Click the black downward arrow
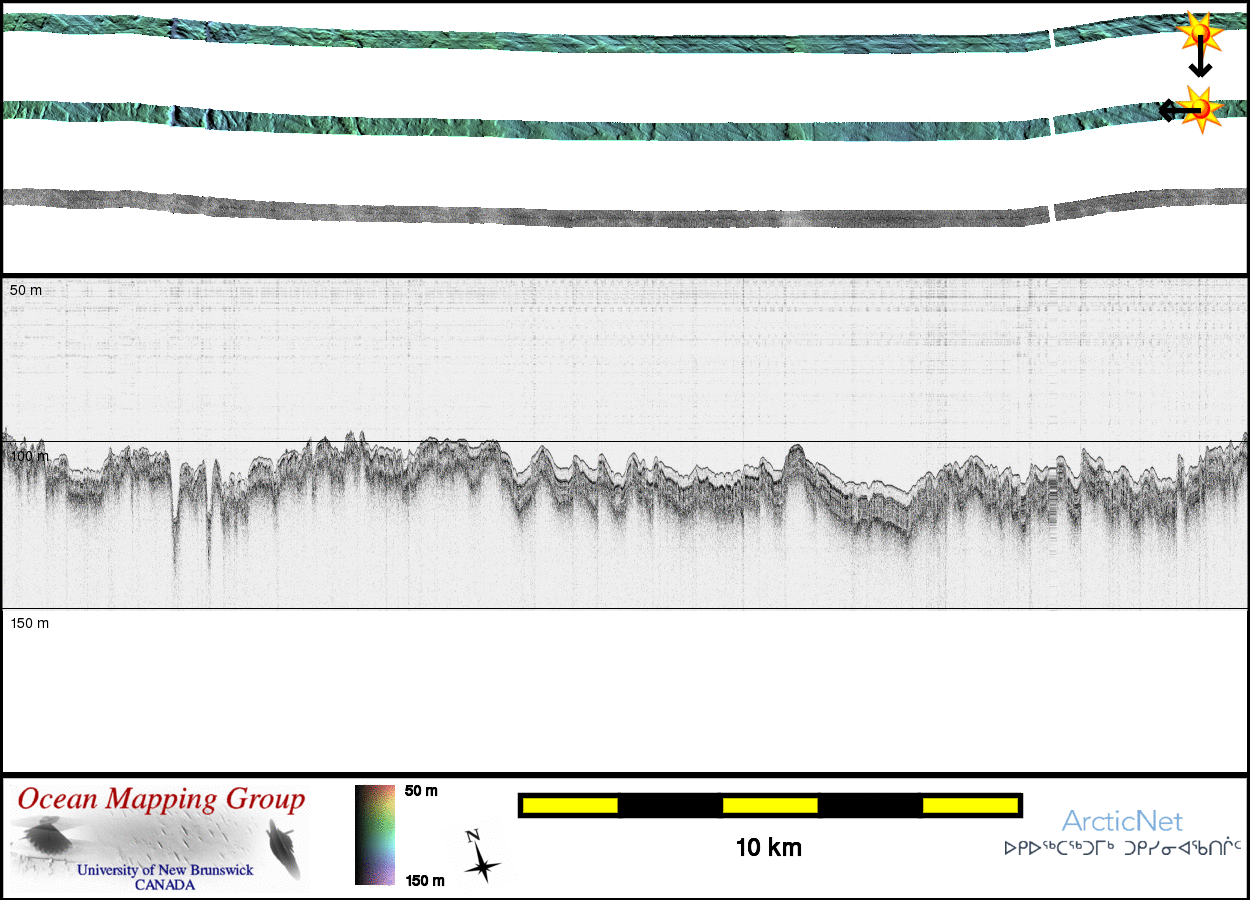Viewport: 1250px width, 900px height. (1200, 62)
